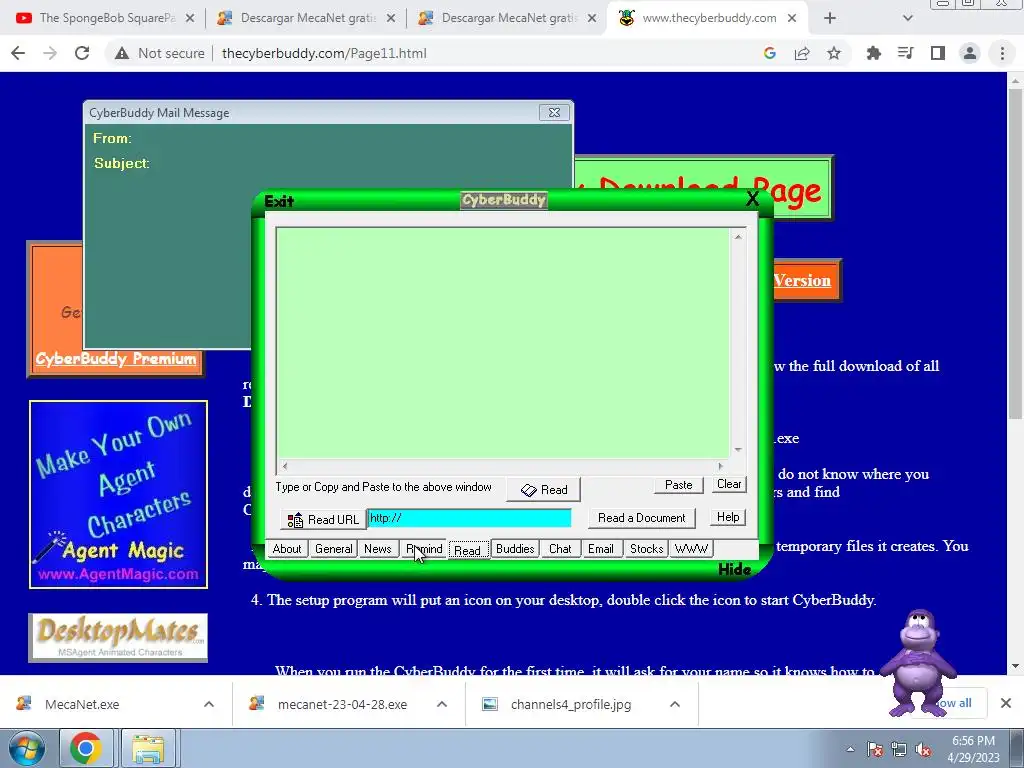
Task: Open File Explorer from the taskbar
Action: 148,748
